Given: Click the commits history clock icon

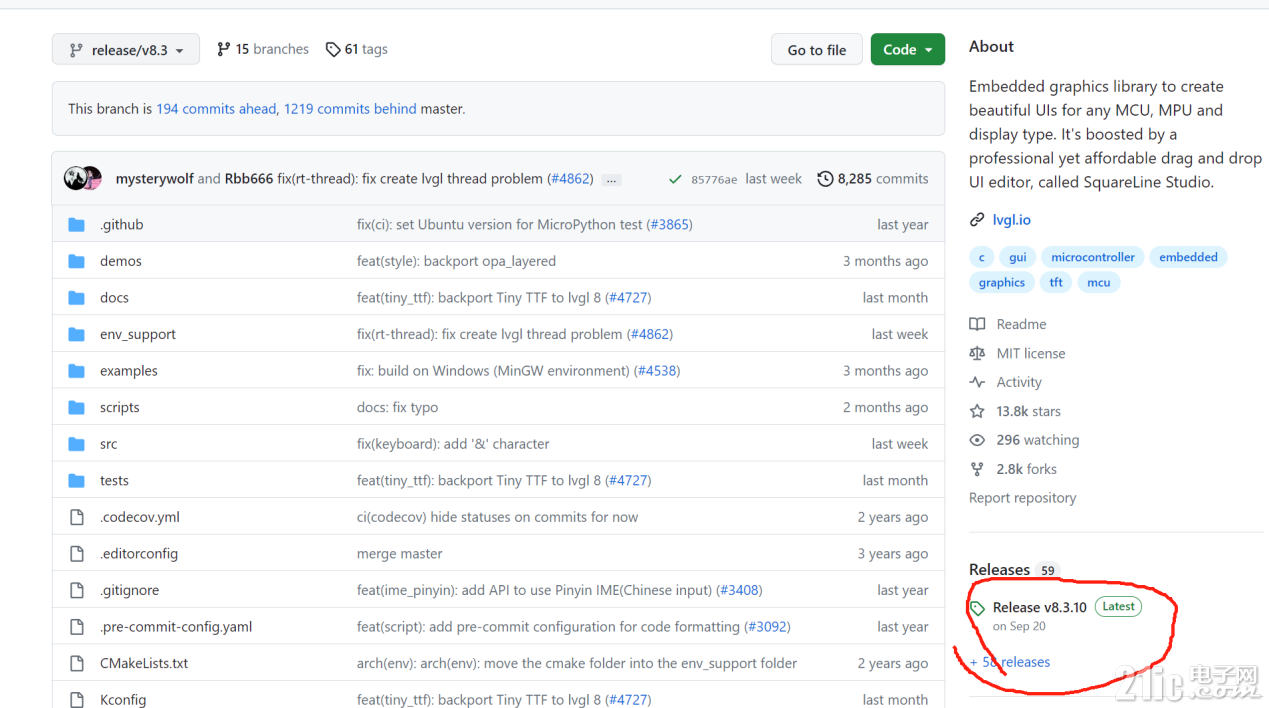Looking at the screenshot, I should click(x=825, y=179).
